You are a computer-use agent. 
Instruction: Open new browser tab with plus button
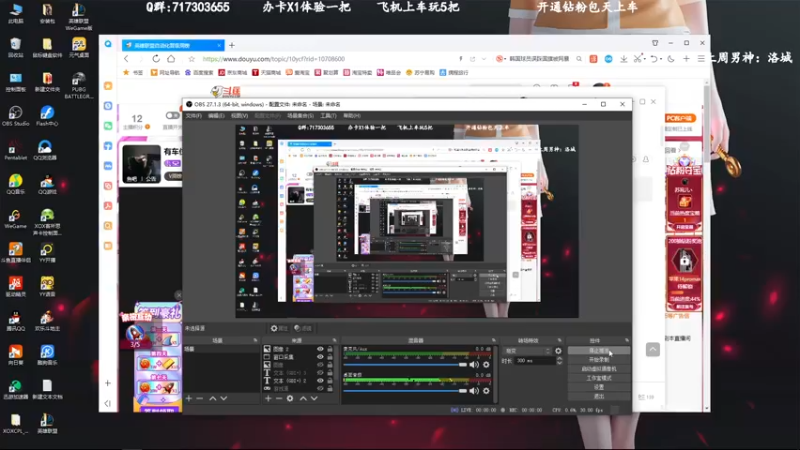click(x=232, y=45)
